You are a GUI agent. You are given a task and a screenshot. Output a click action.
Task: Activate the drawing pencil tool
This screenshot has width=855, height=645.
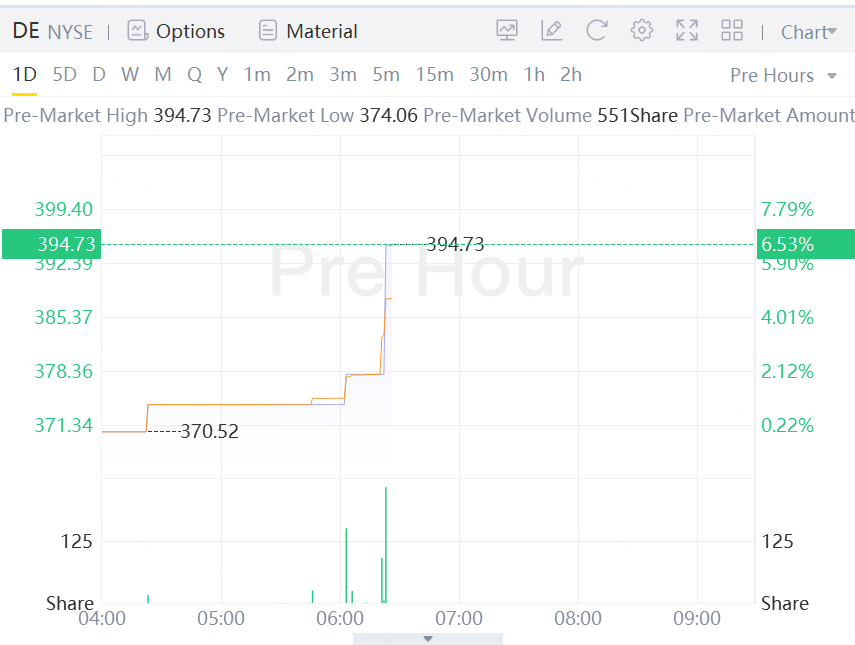coord(552,31)
